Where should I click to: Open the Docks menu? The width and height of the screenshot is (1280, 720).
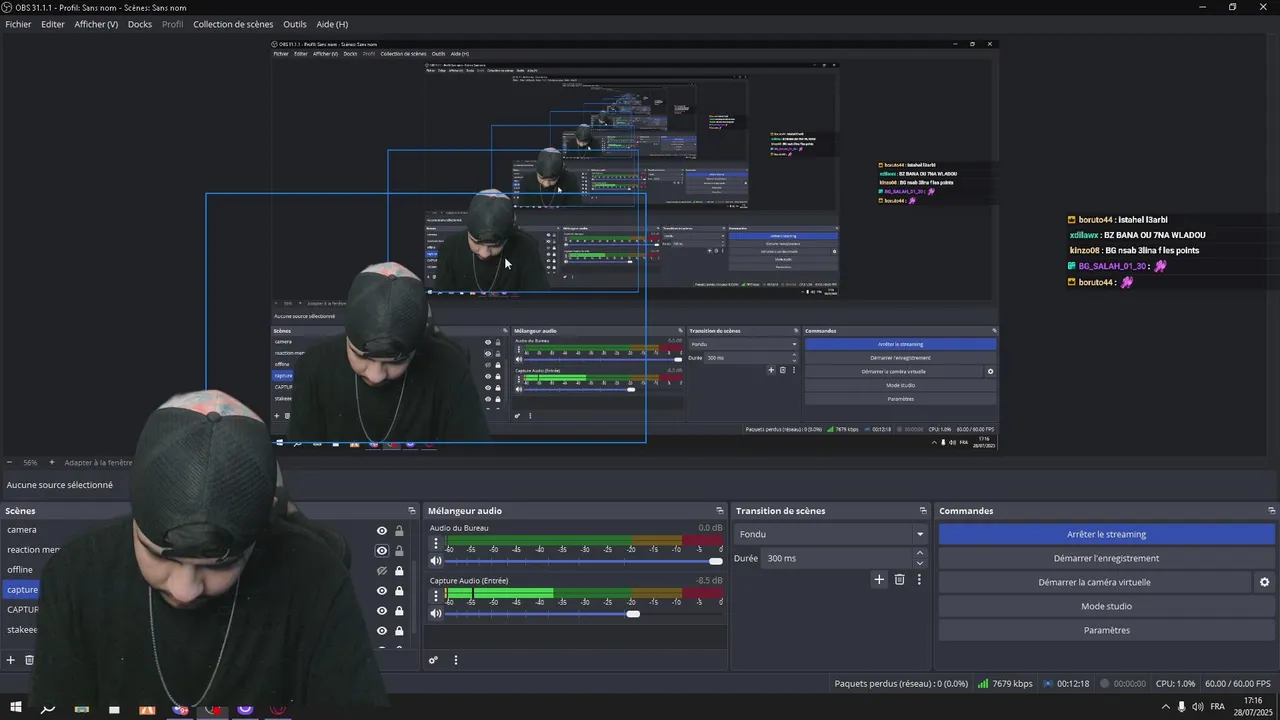140,24
